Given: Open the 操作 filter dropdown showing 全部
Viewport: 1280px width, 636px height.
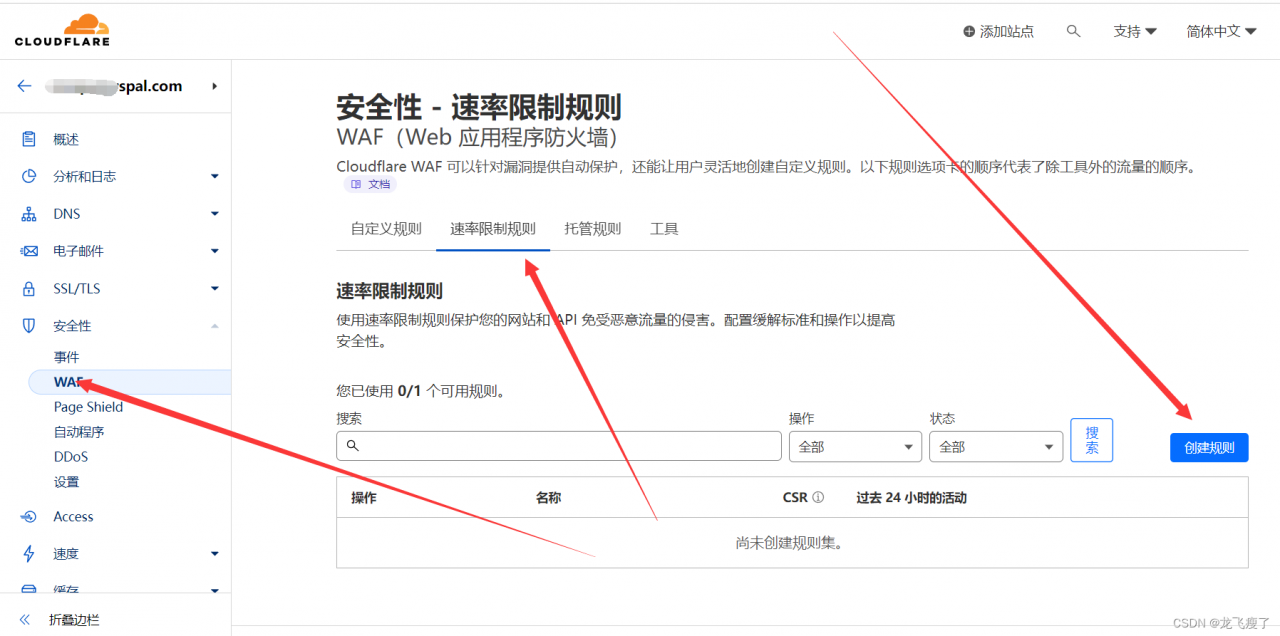Looking at the screenshot, I should coord(855,446).
